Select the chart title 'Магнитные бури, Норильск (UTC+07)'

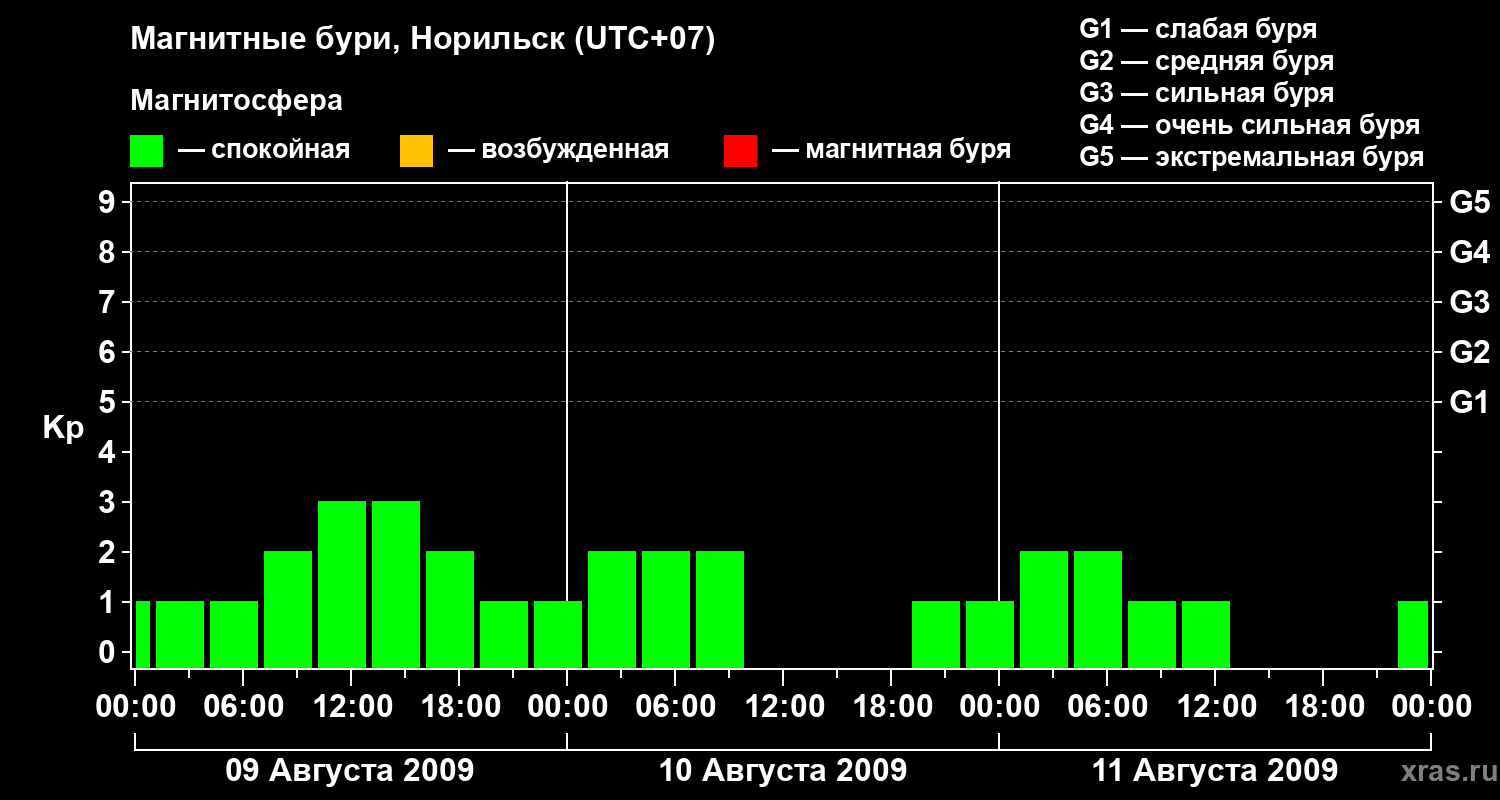423,40
